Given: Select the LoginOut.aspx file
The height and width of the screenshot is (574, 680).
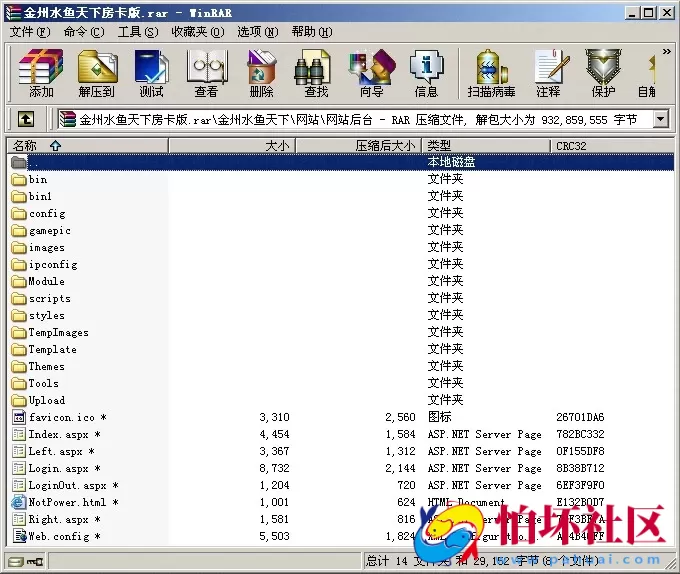Looking at the screenshot, I should click(65, 485).
